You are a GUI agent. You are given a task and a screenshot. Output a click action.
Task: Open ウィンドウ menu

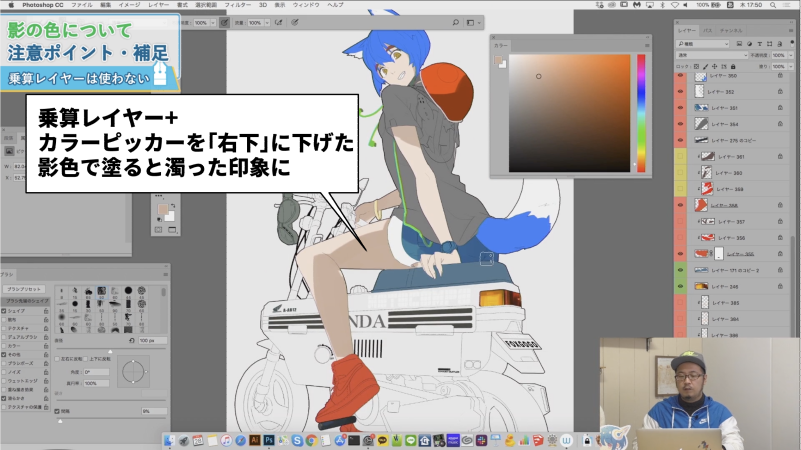(x=306, y=5)
